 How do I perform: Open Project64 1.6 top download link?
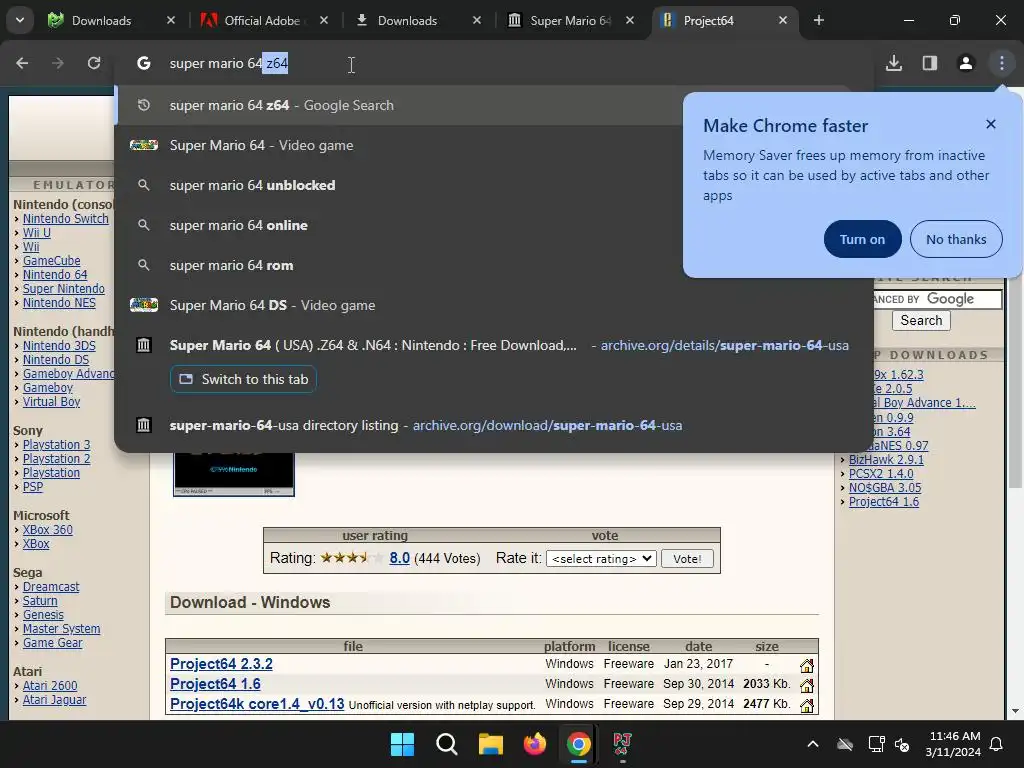point(884,502)
